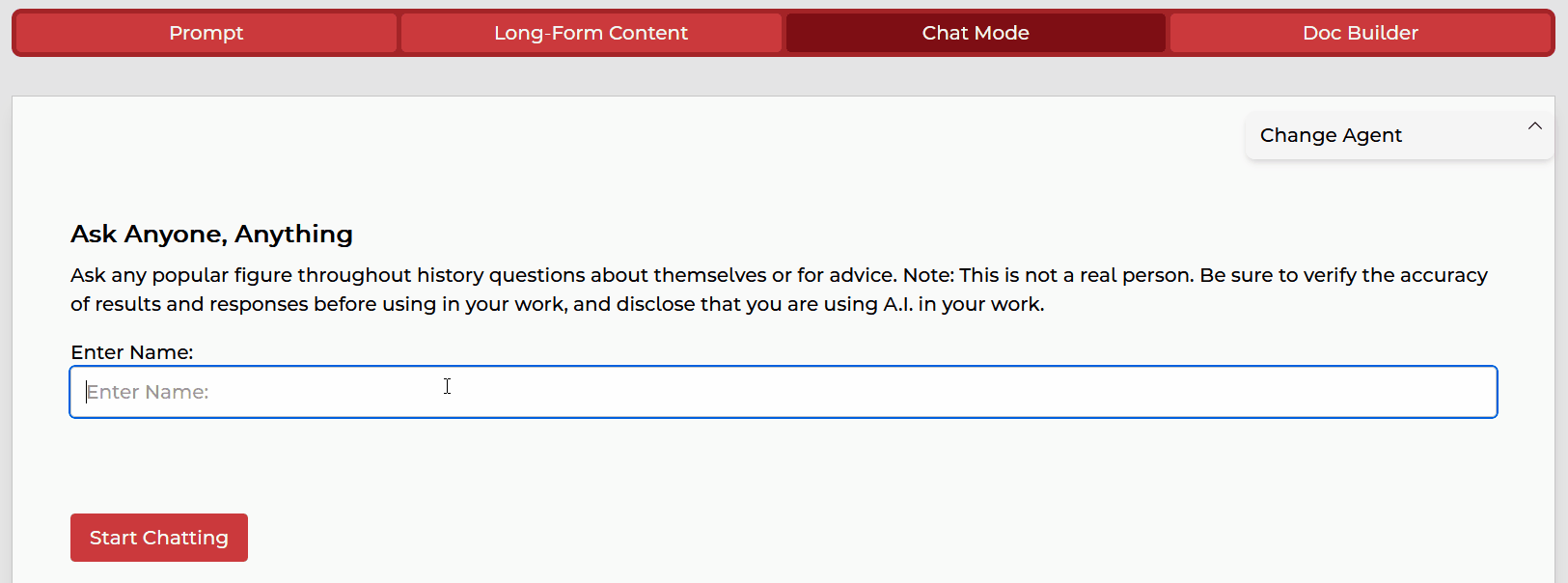Click the 'Ask Anyone, Anything' heading

click(x=211, y=234)
